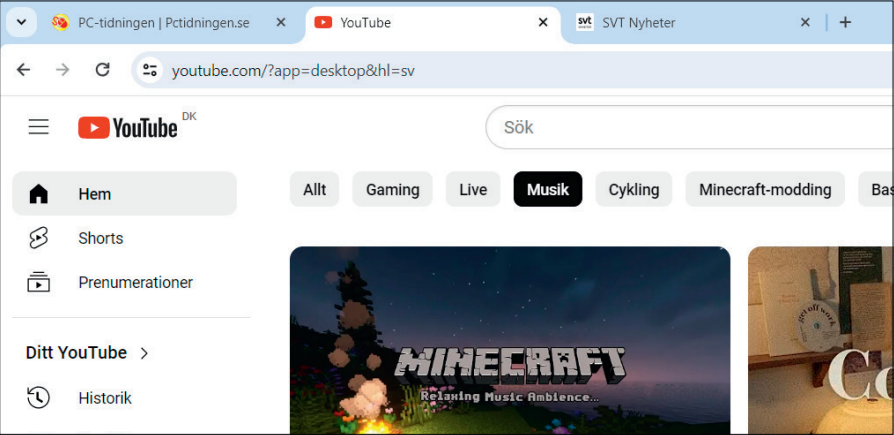Close the YouTube browser tab
894x435 pixels.
(543, 23)
